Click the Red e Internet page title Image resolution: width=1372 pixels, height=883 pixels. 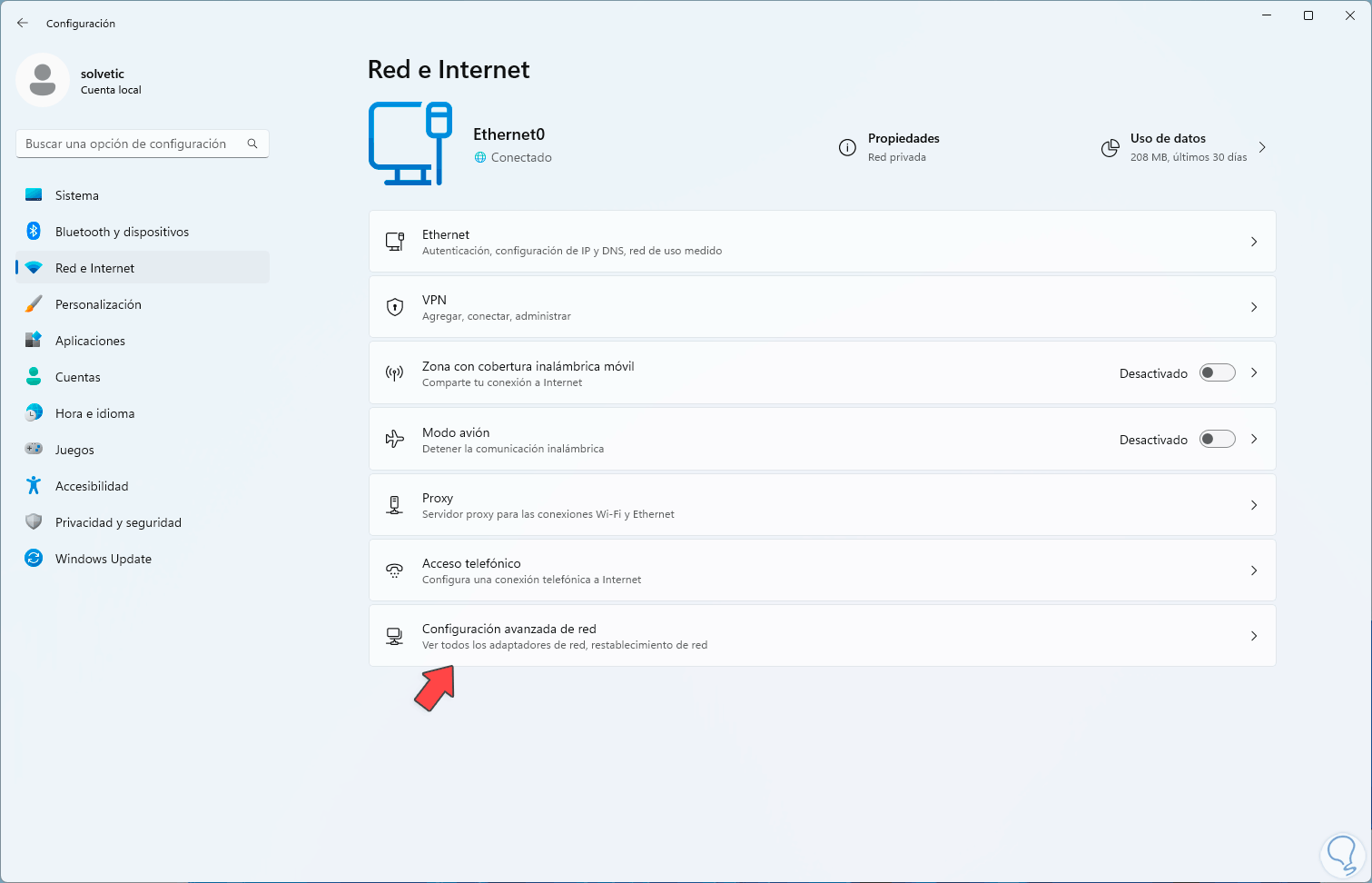pyautogui.click(x=449, y=70)
